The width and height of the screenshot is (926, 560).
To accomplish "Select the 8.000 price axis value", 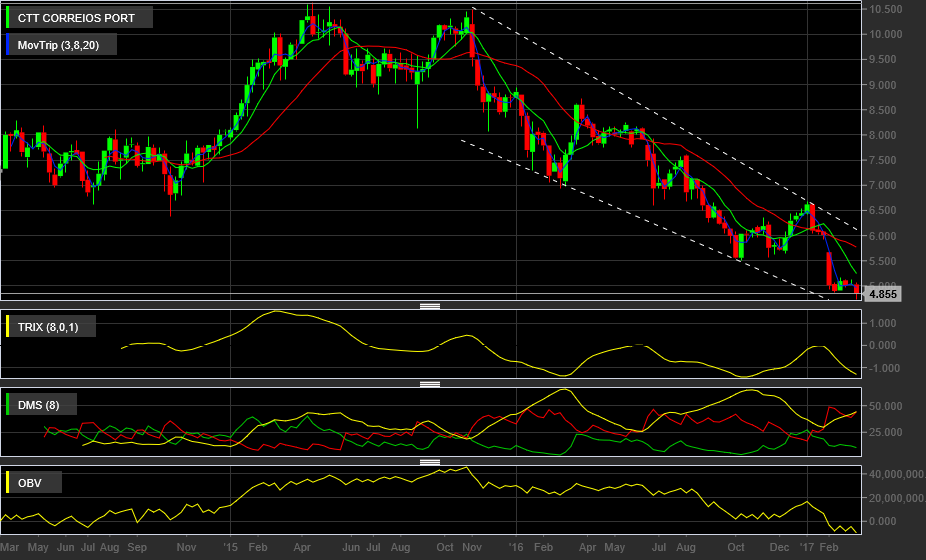I will click(885, 135).
